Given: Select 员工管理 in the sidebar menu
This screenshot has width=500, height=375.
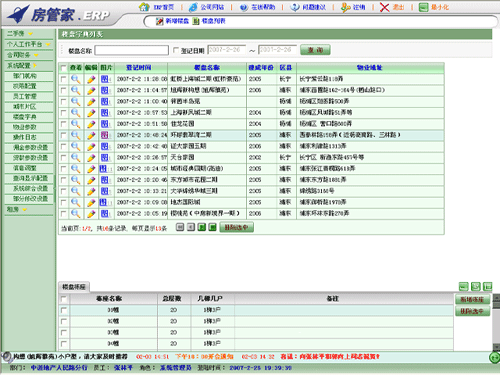Looking at the screenshot, I should (x=25, y=96).
